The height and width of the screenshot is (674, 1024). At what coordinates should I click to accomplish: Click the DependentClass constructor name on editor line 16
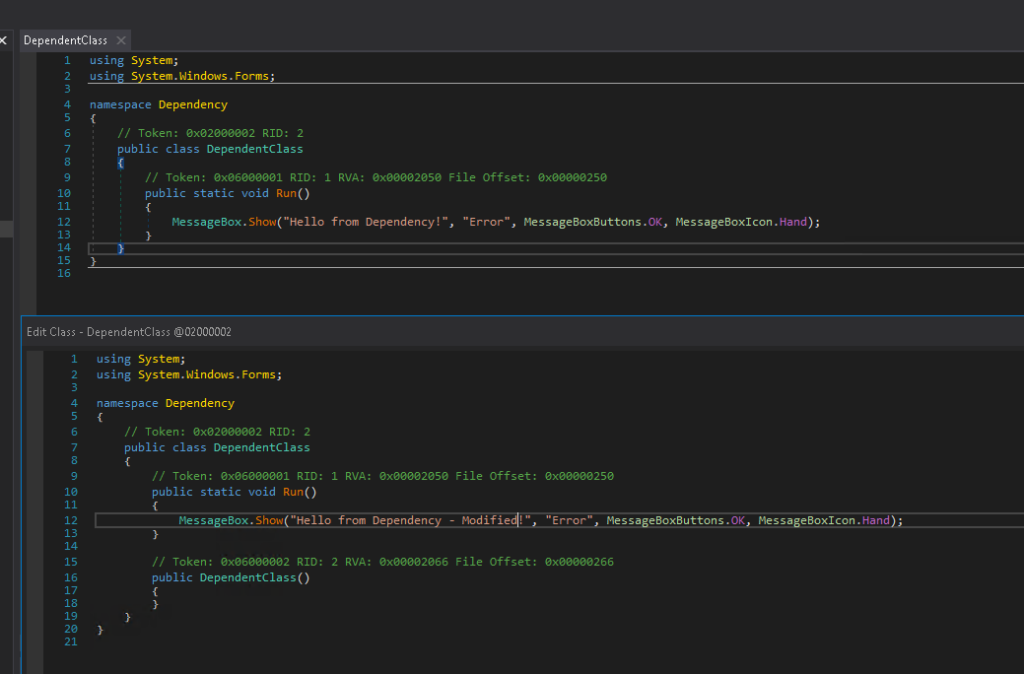(x=248, y=578)
